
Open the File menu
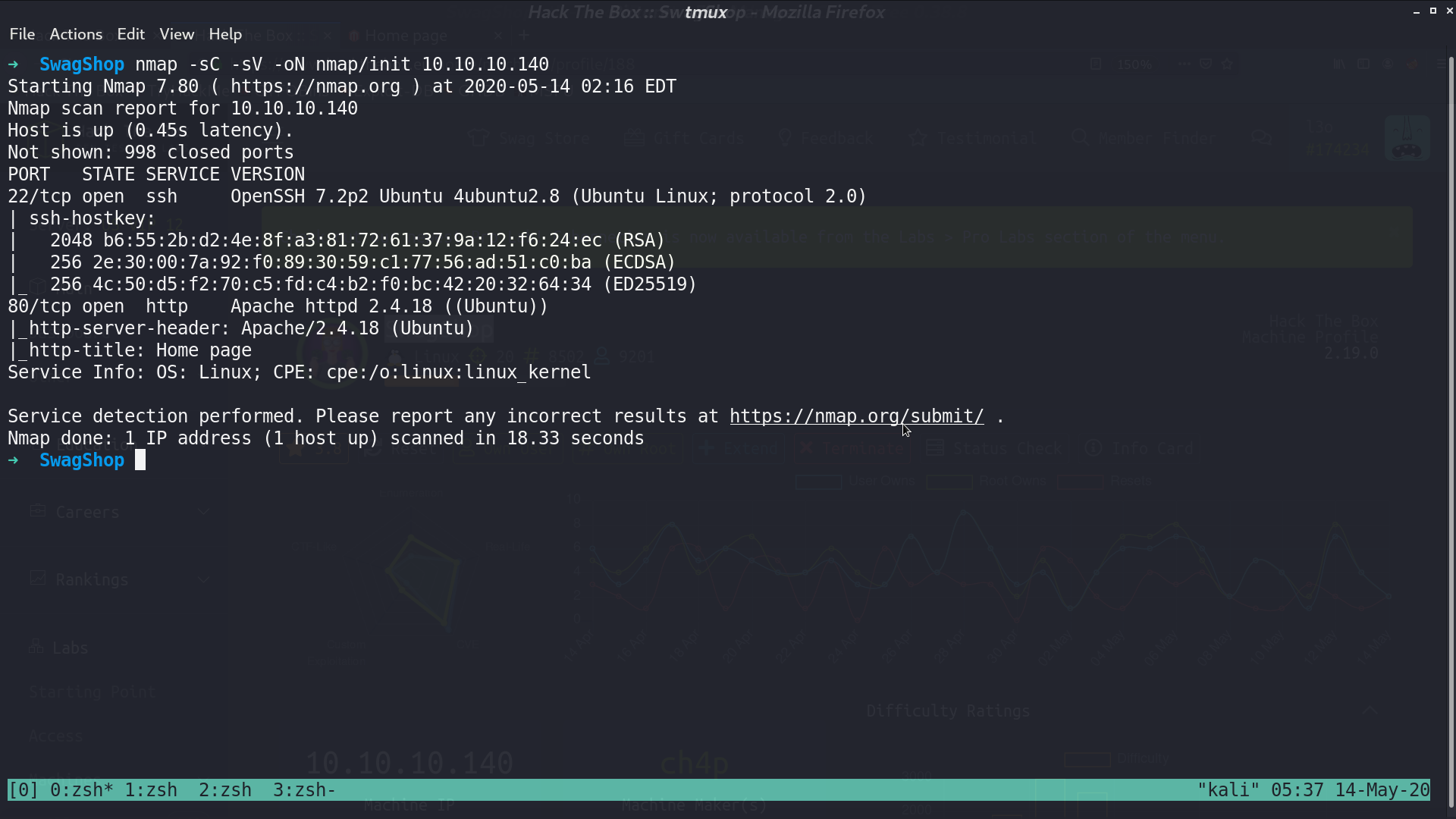click(22, 34)
